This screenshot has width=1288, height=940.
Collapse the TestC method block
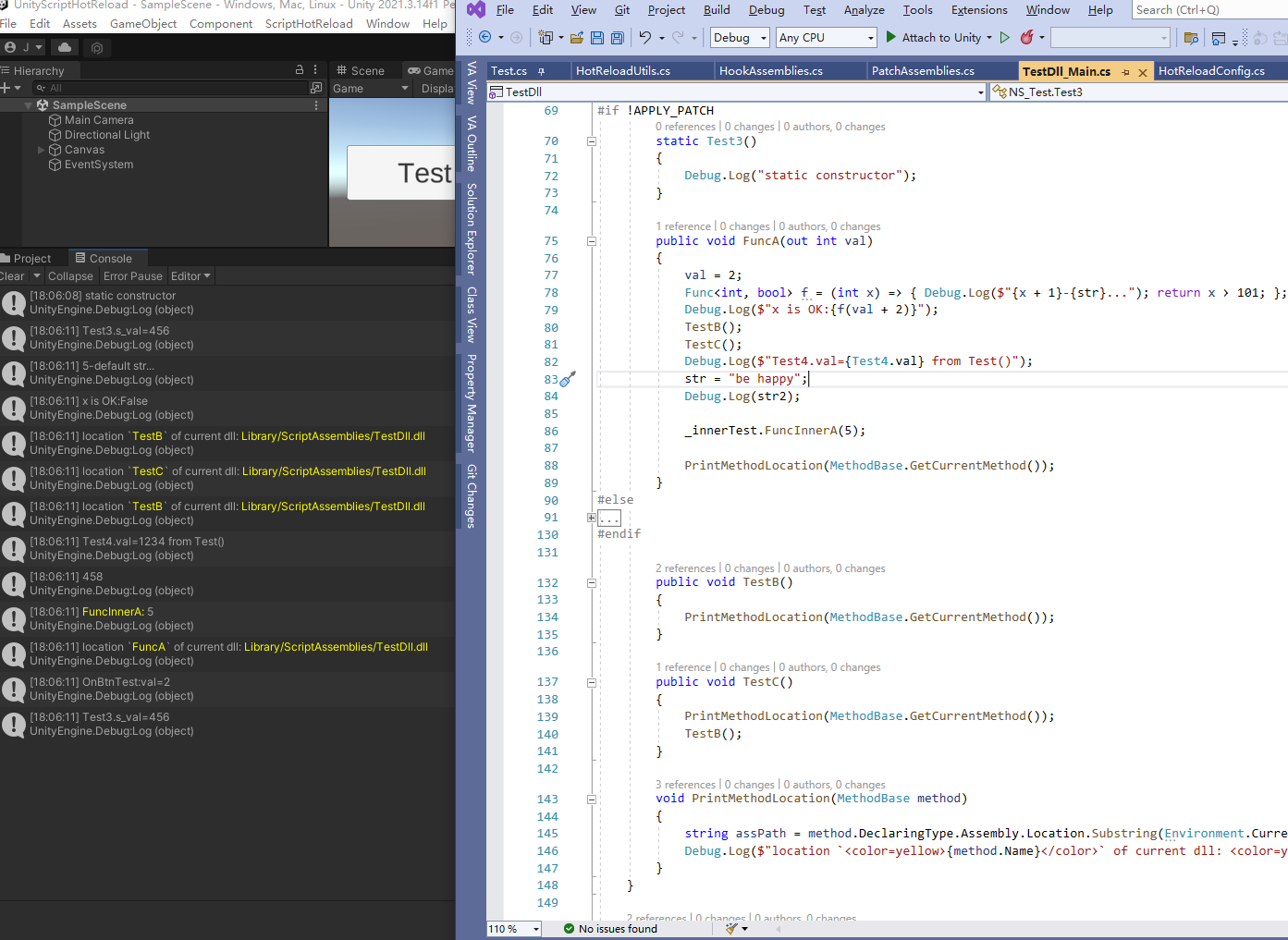tap(592, 682)
